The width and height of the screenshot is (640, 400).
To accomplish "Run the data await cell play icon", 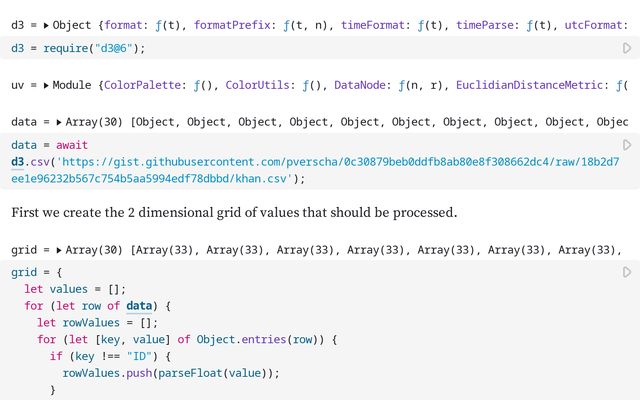I will (627, 145).
